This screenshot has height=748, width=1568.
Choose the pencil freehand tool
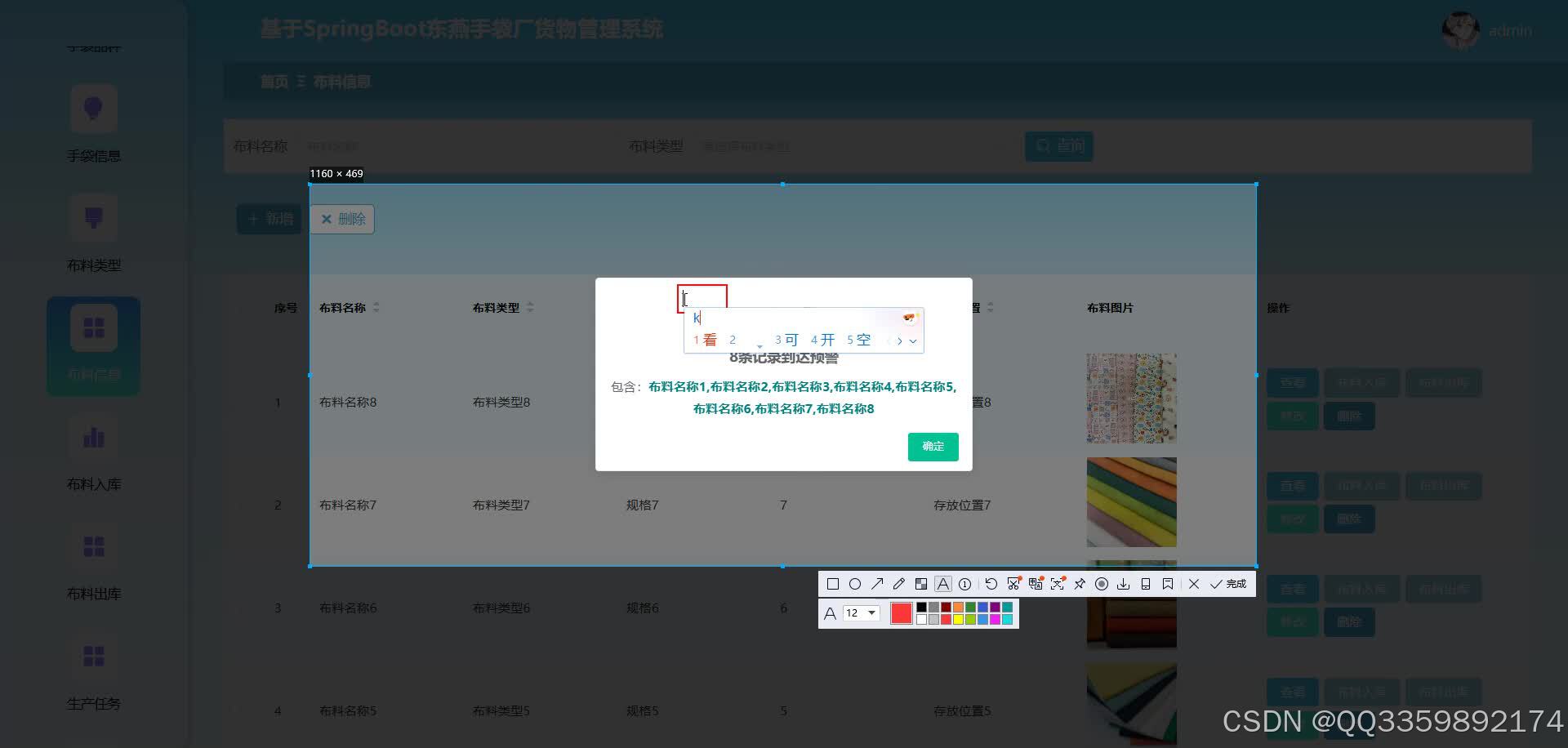click(x=899, y=583)
